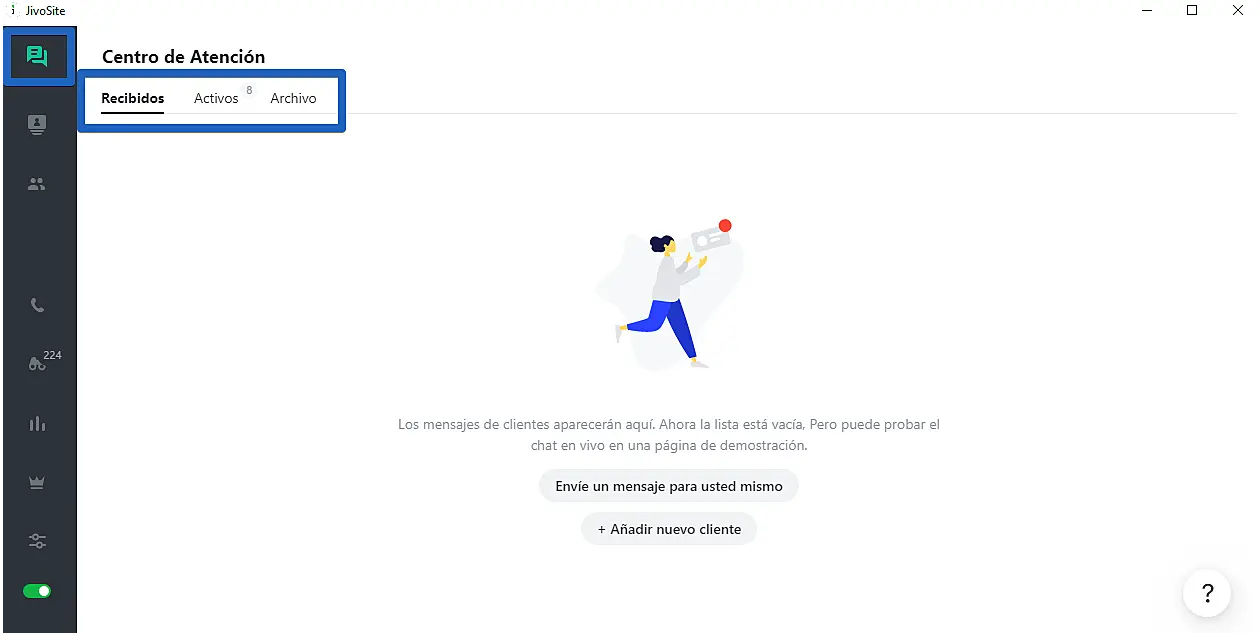Click Añadir nuevo cliente button
Screen dimensions: 1260x633
tap(669, 529)
